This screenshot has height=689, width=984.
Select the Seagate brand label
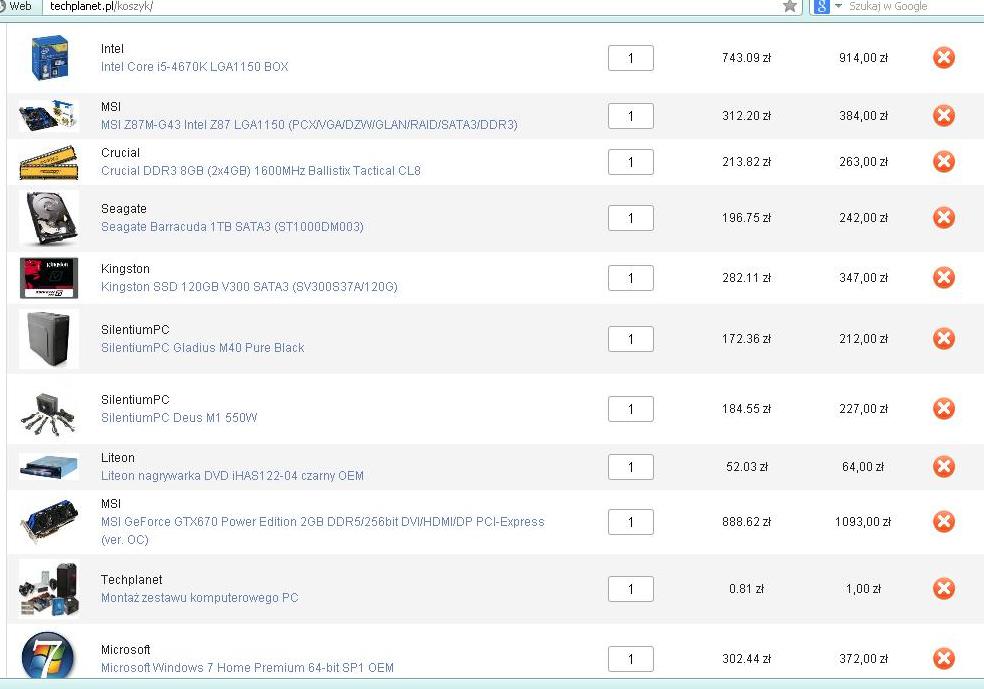(x=124, y=209)
